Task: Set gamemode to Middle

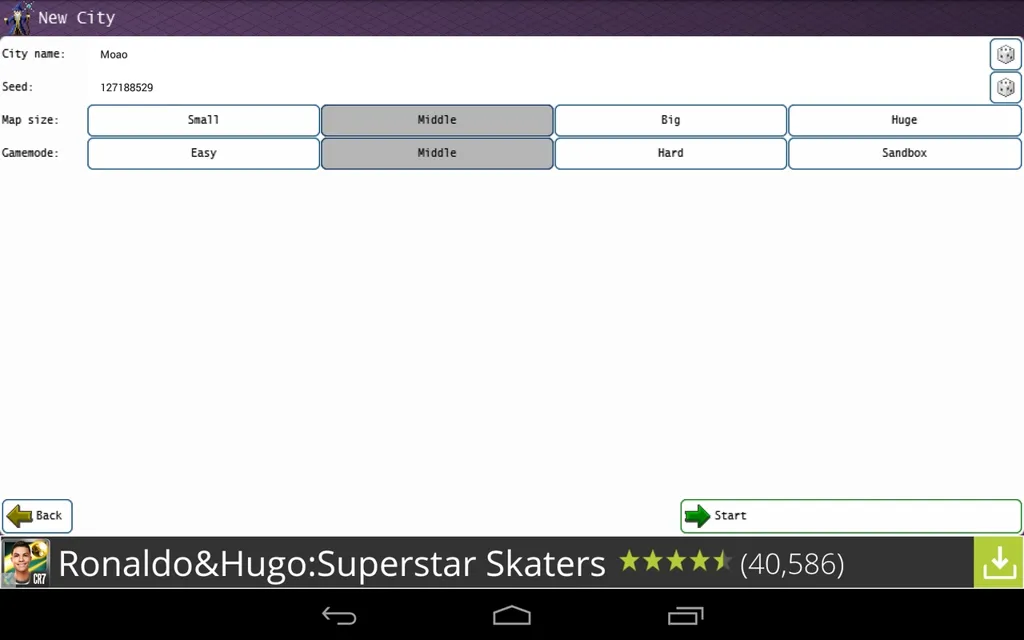Action: coord(437,153)
